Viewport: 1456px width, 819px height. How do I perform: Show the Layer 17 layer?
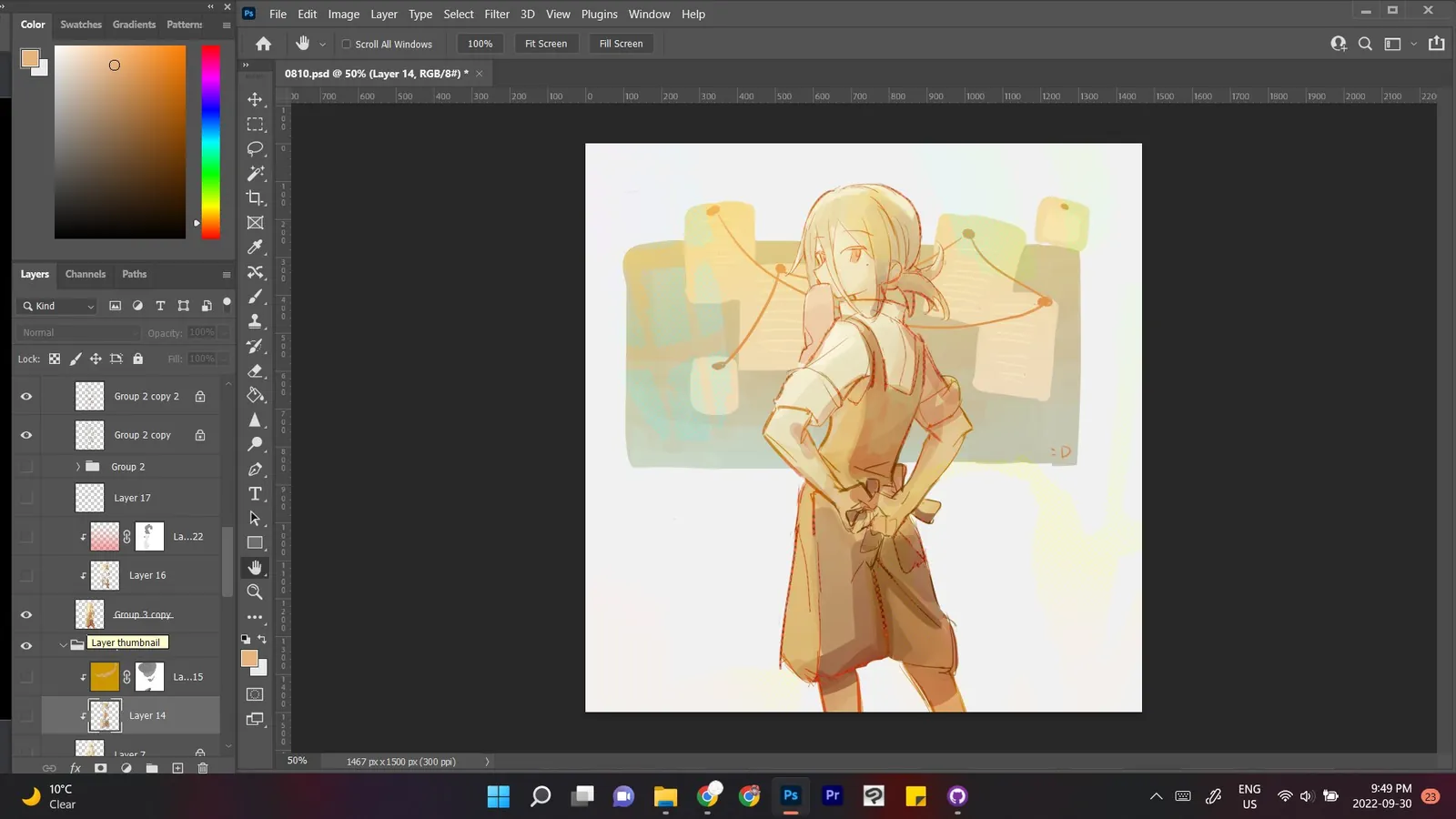(26, 498)
